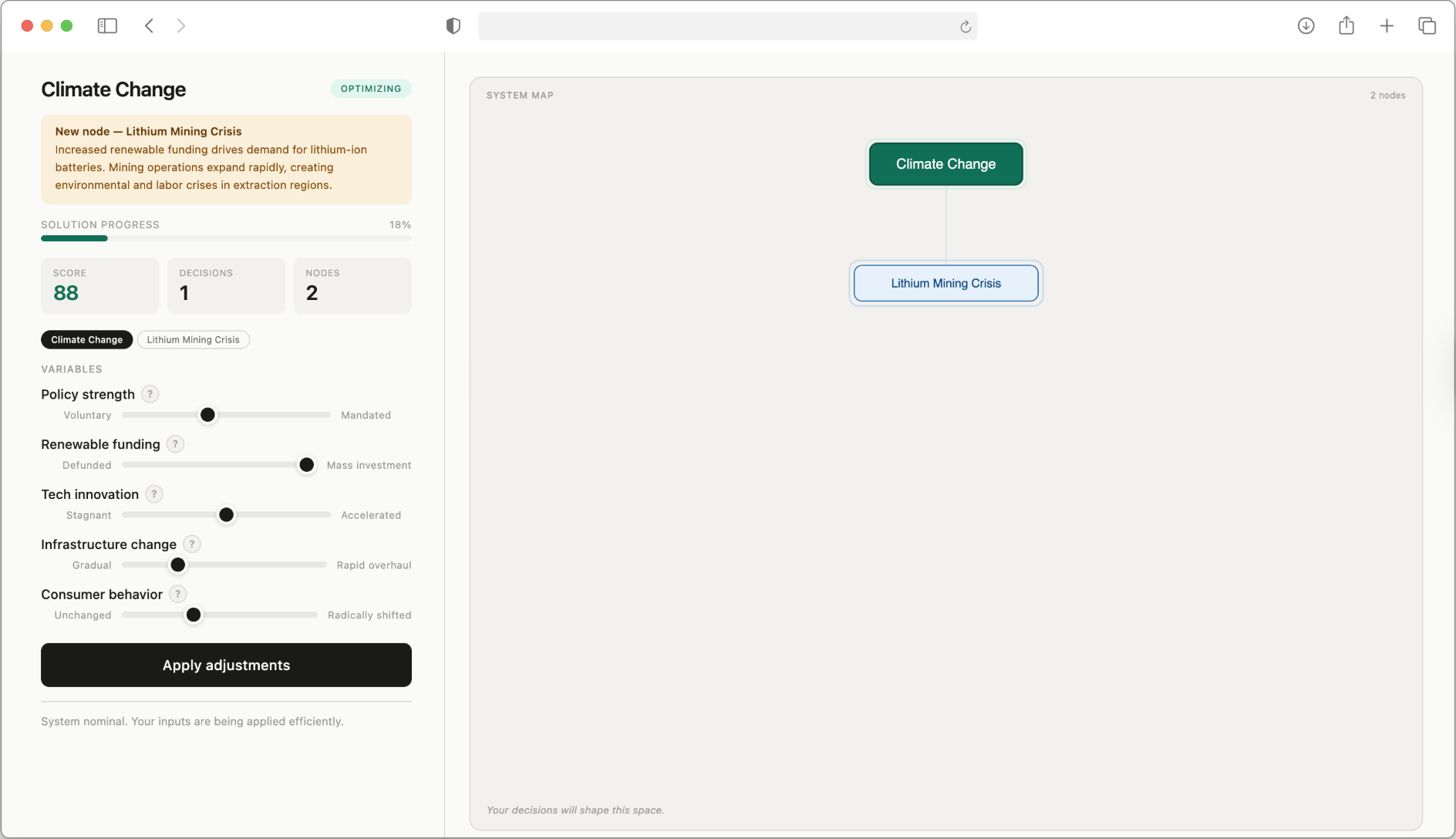Click the "2 nodes" count label
Screen dimensions: 1456x839
(x=1388, y=96)
